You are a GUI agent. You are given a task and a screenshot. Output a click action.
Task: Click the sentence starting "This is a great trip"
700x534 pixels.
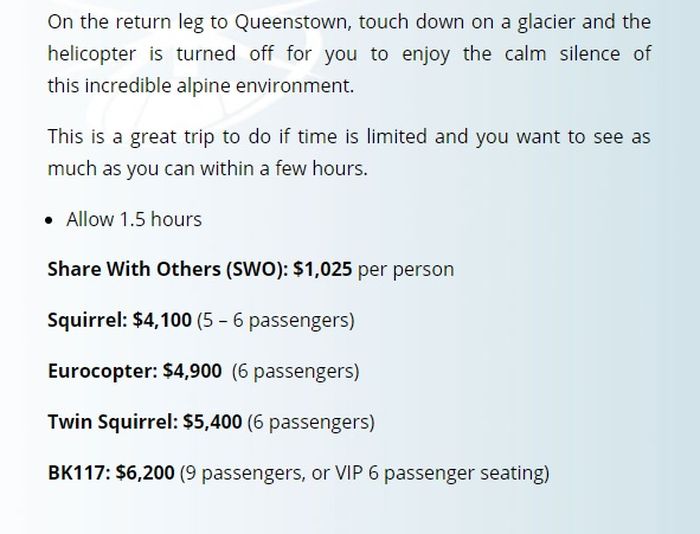coord(348,136)
